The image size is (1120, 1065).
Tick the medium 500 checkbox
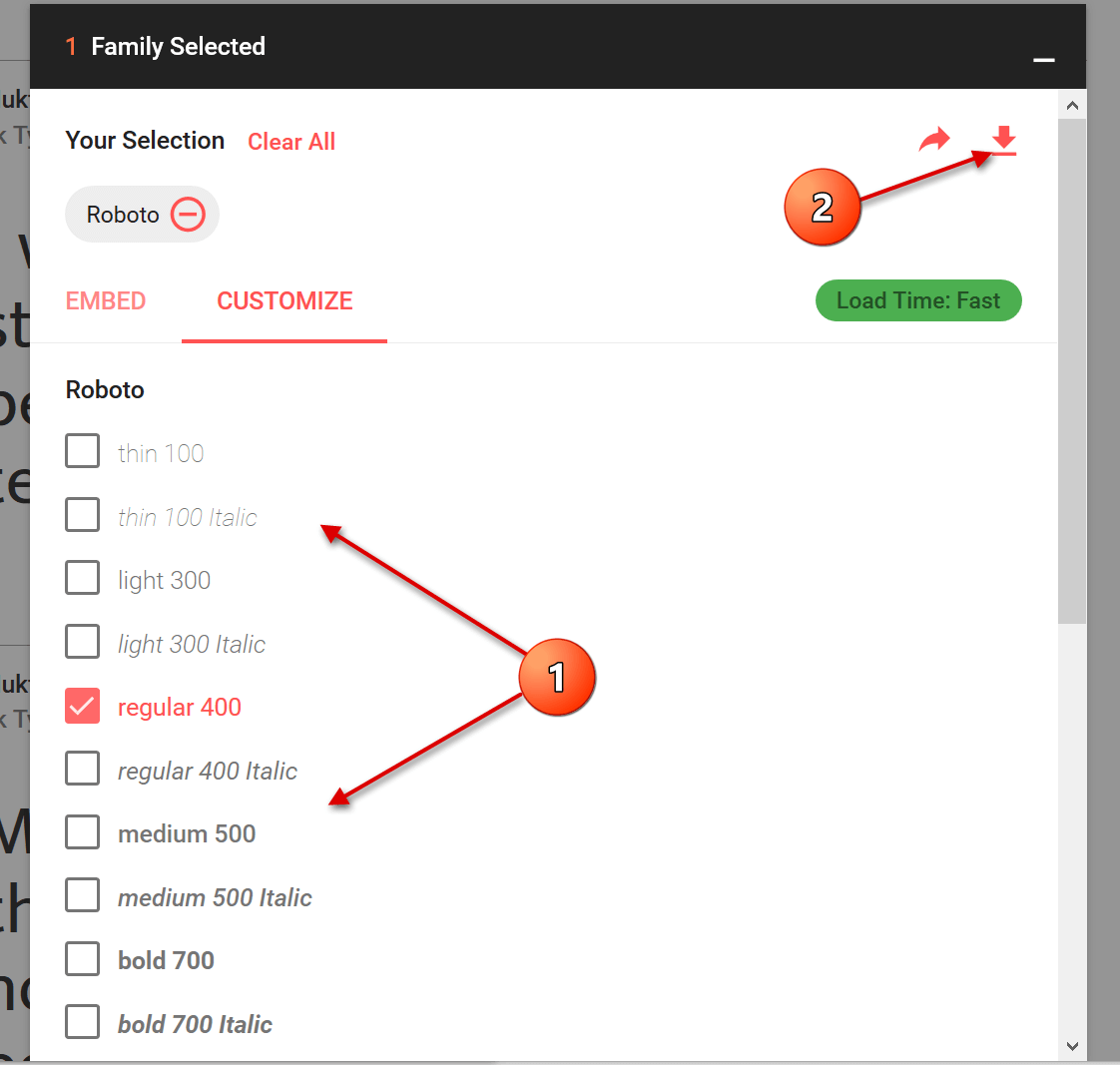tap(82, 832)
